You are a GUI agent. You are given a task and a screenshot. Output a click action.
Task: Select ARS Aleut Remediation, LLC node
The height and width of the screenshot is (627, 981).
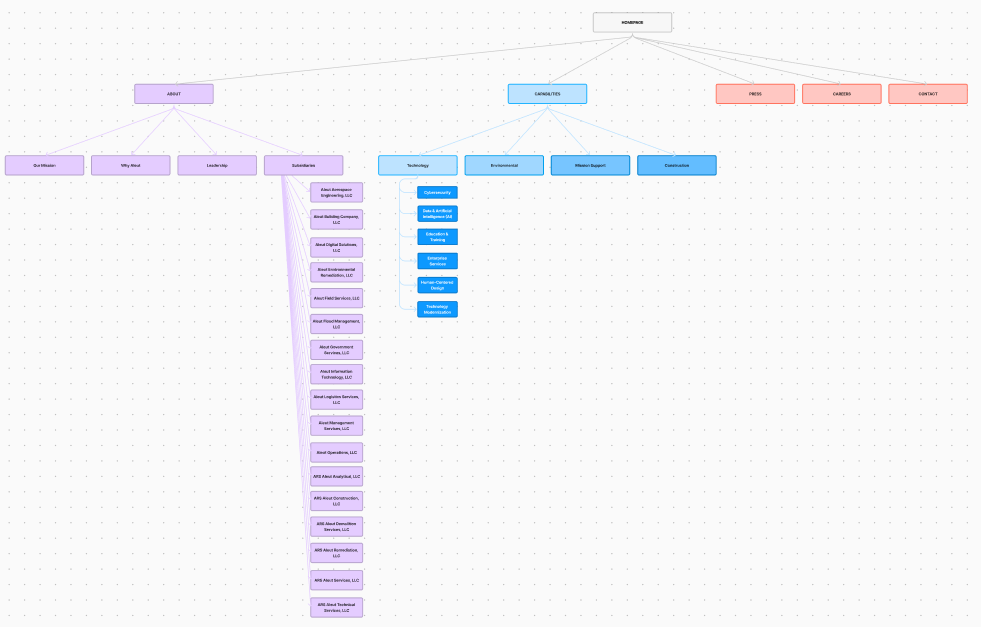(337, 553)
